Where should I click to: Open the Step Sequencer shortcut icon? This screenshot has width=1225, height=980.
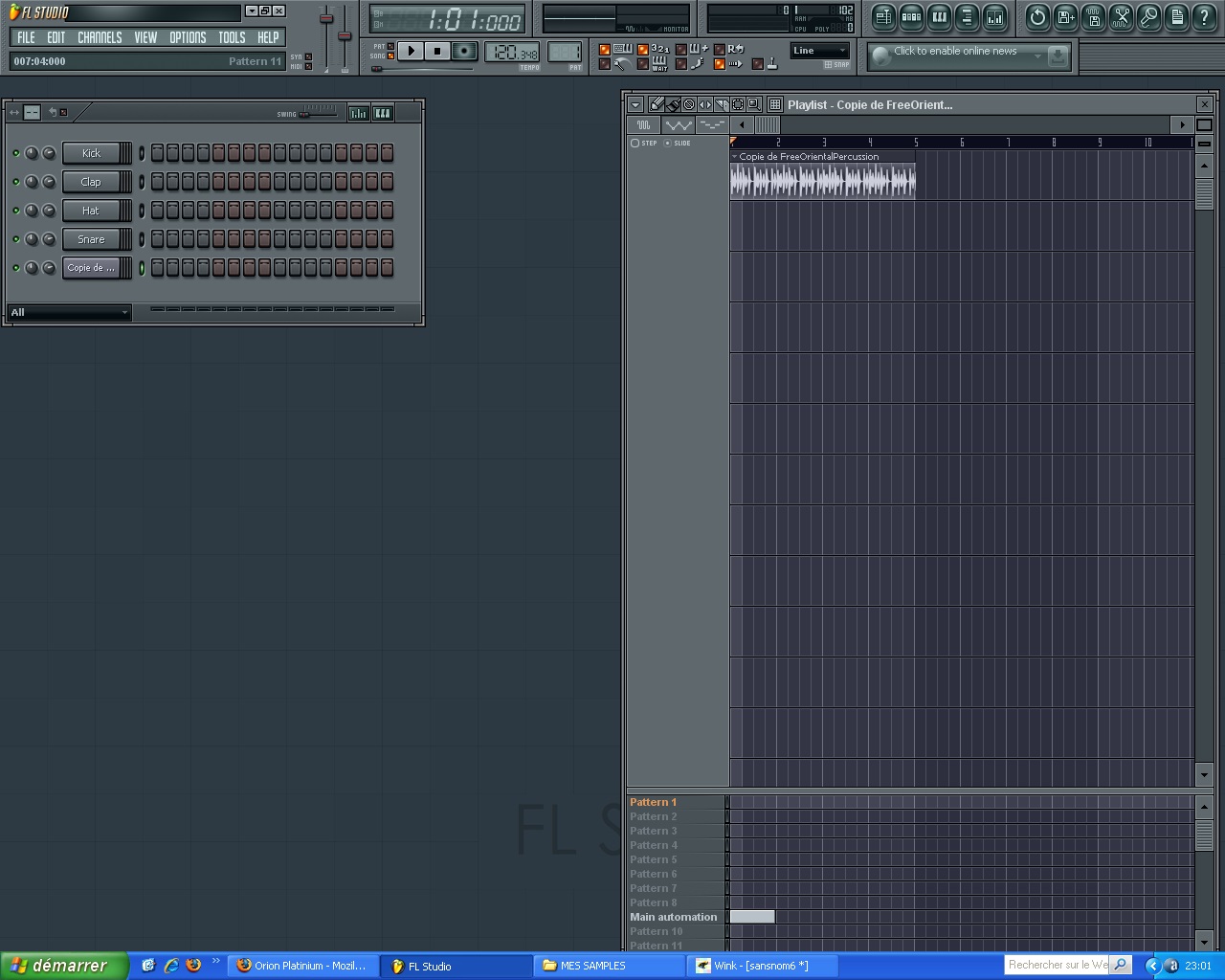click(911, 17)
